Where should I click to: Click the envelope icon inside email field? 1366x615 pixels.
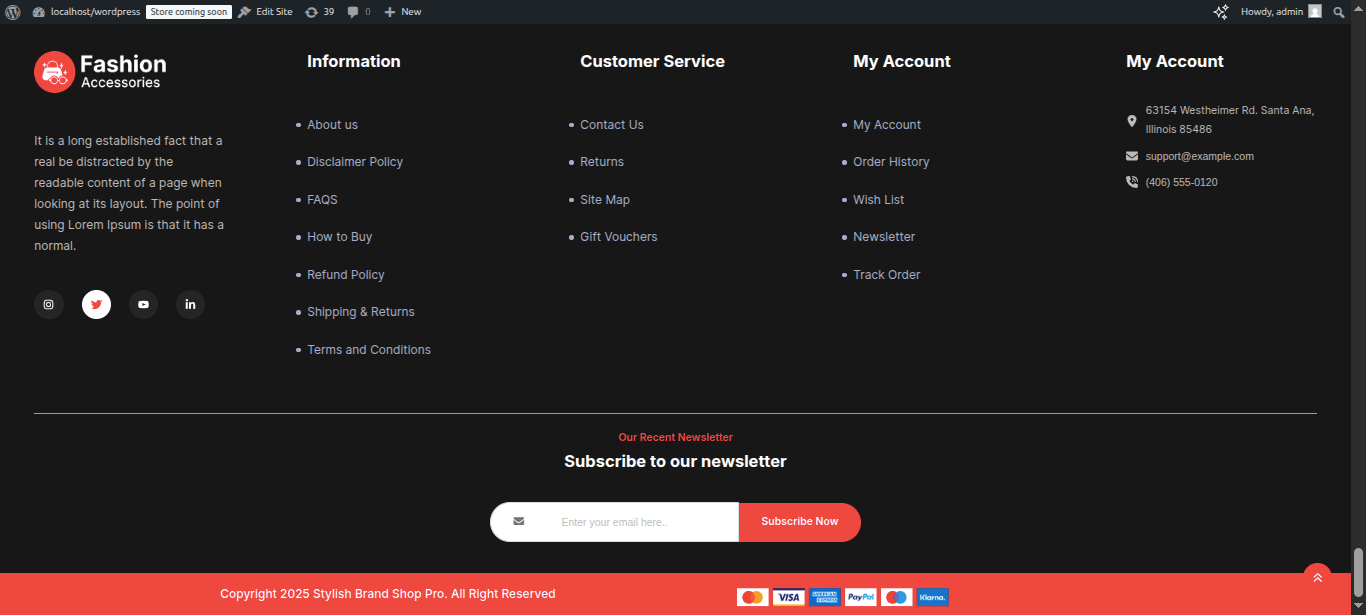[518, 522]
